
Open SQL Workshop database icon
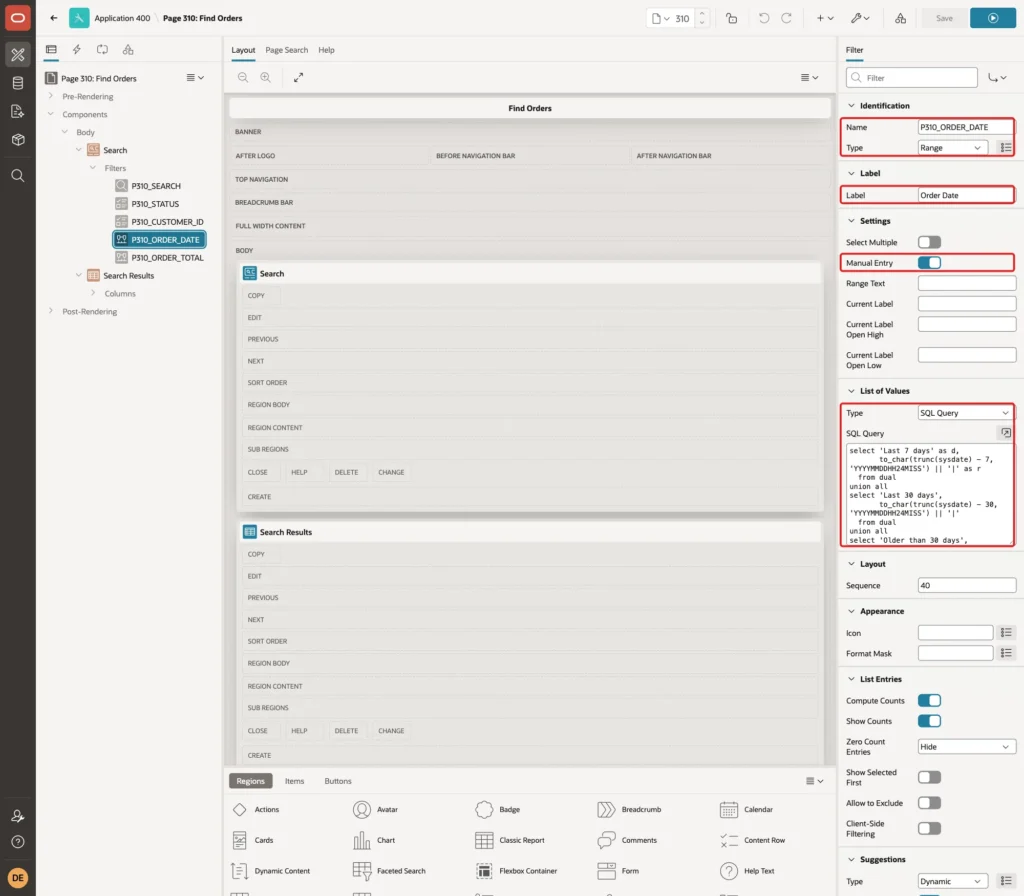click(x=18, y=83)
